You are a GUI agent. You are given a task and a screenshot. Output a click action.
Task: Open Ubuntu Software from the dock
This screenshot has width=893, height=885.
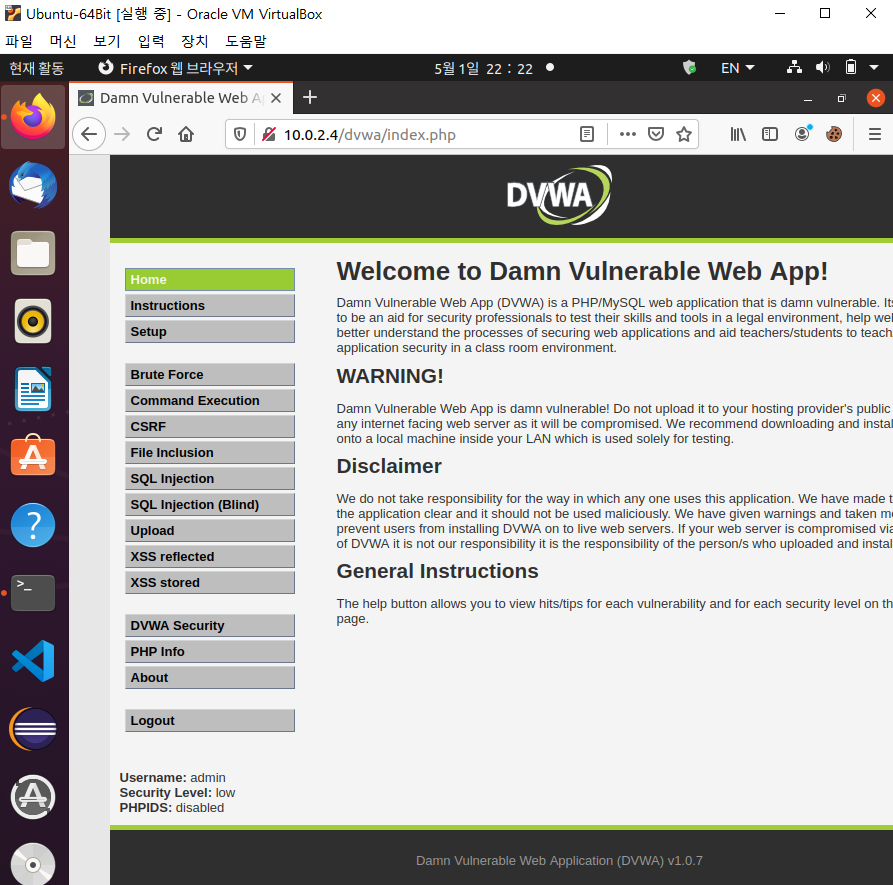click(x=33, y=456)
